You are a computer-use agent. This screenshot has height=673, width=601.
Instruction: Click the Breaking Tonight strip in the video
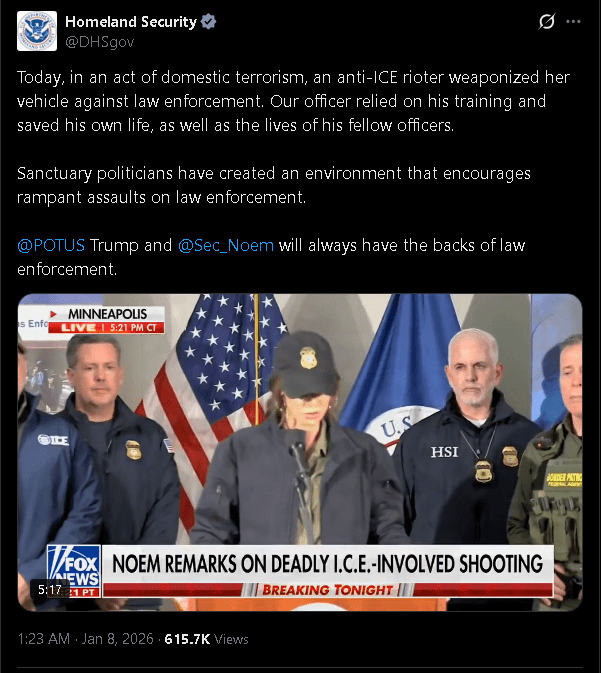328,590
